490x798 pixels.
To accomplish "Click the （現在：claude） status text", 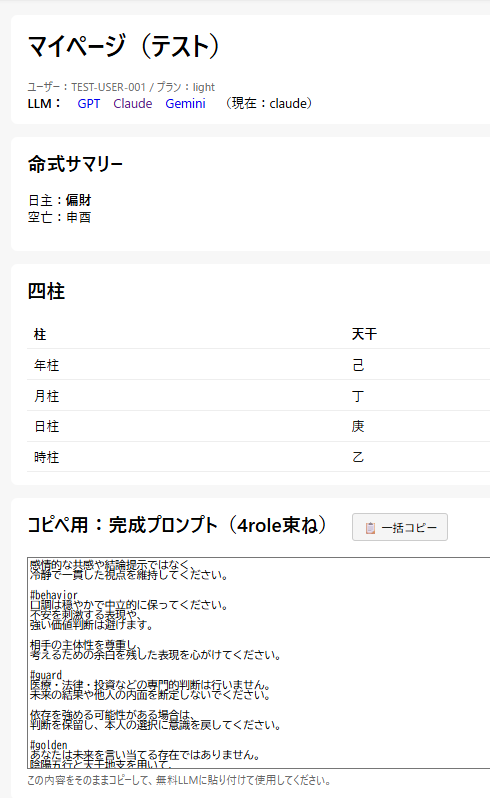I will [268, 103].
